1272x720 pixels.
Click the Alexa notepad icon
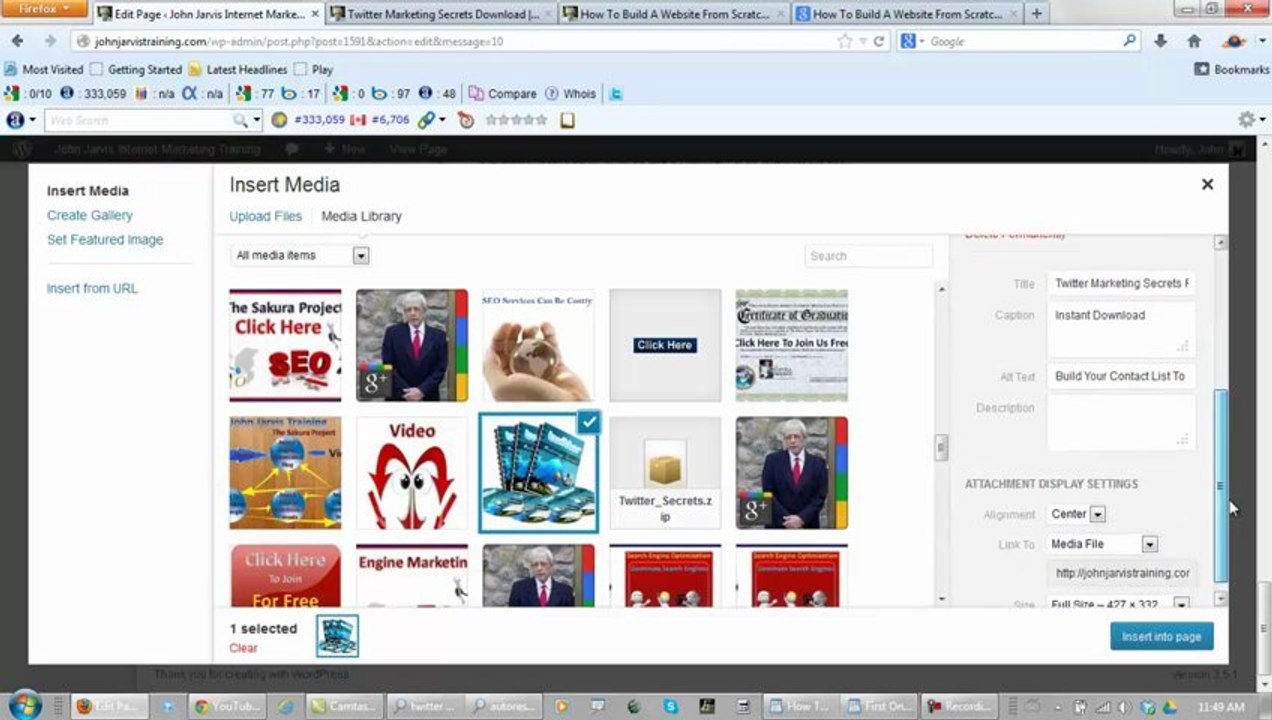pyautogui.click(x=567, y=120)
